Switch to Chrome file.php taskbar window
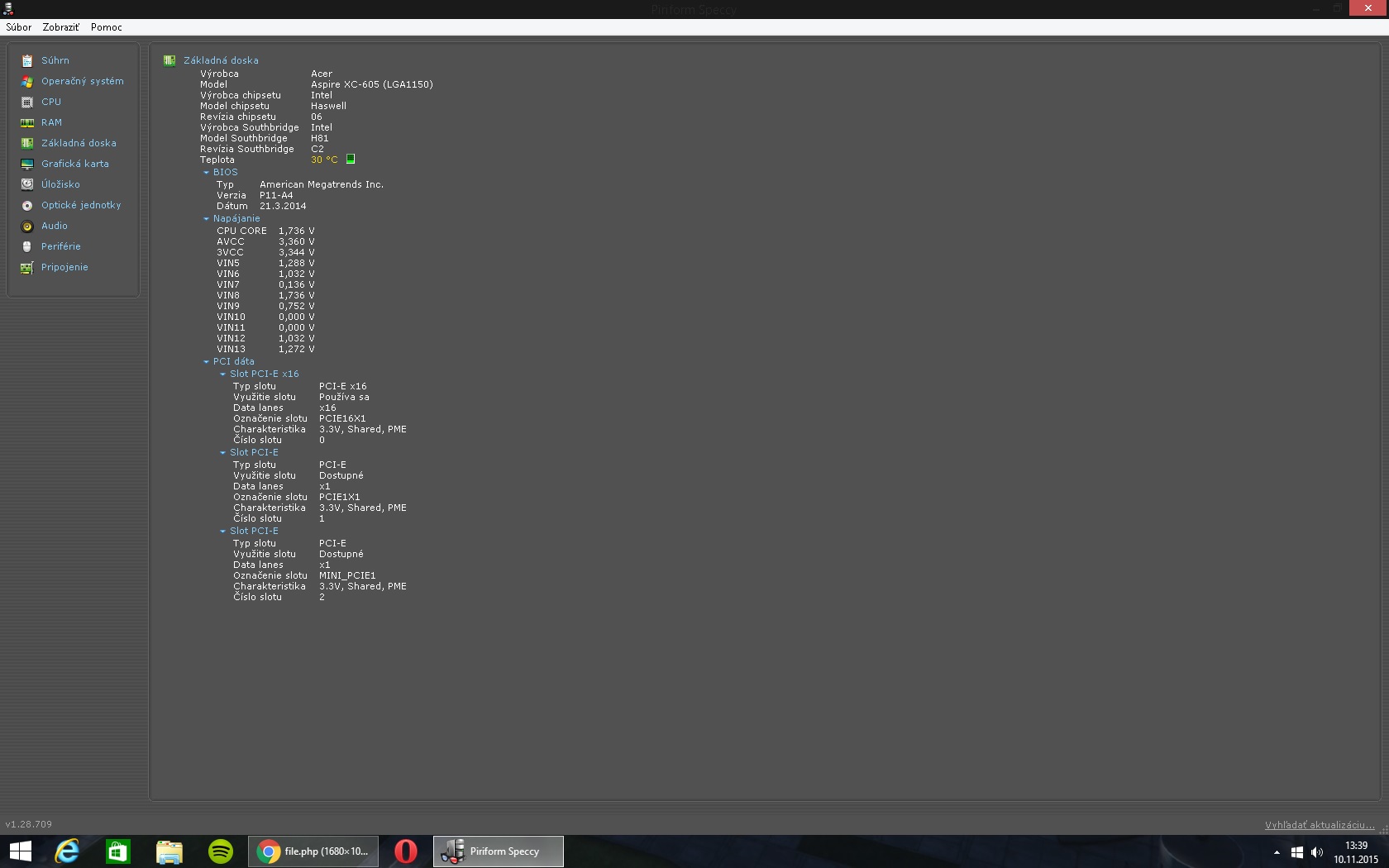Image resolution: width=1389 pixels, height=868 pixels. point(313,851)
